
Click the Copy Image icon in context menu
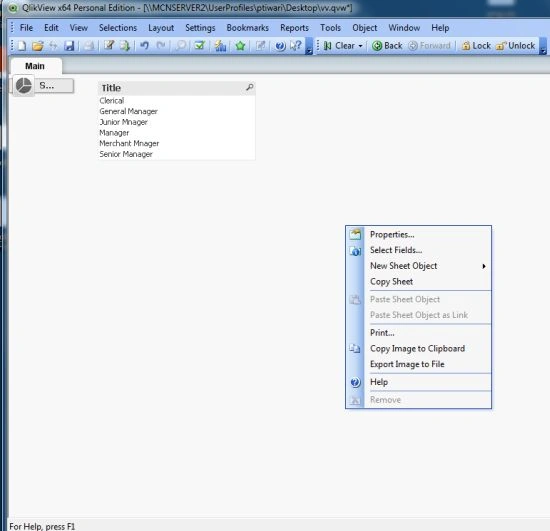(x=355, y=348)
